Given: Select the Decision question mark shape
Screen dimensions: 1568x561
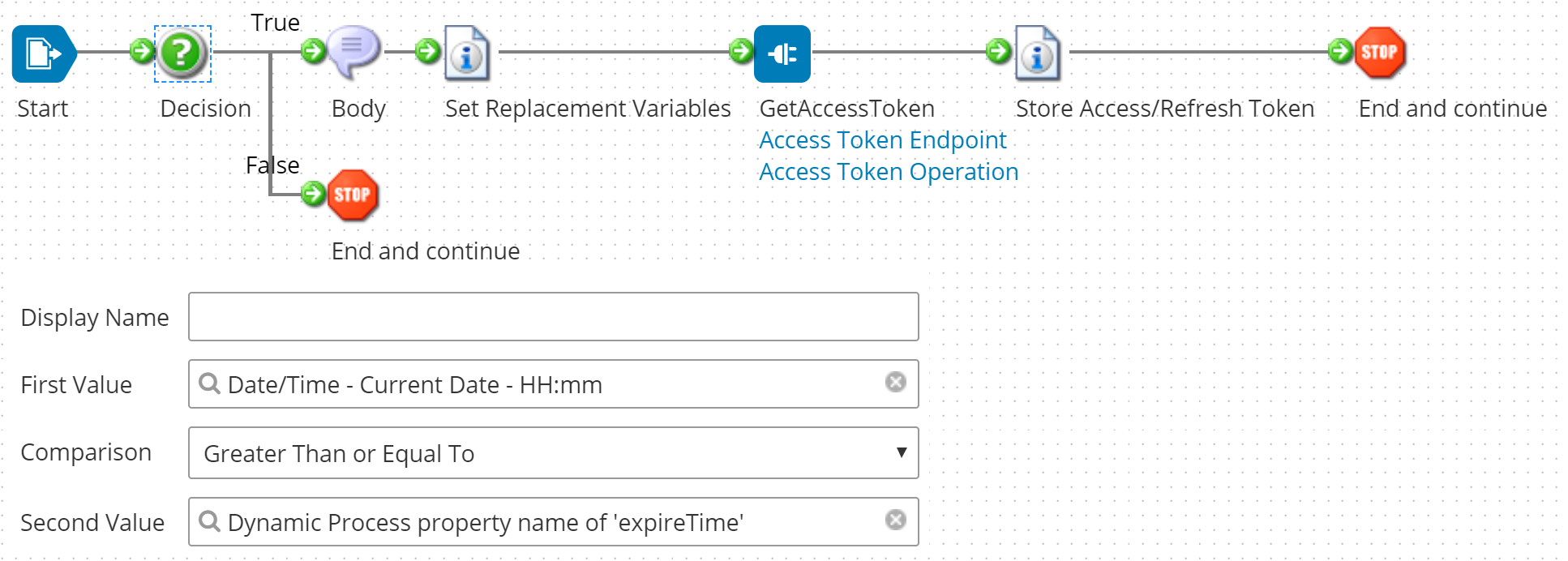Looking at the screenshot, I should pyautogui.click(x=182, y=54).
